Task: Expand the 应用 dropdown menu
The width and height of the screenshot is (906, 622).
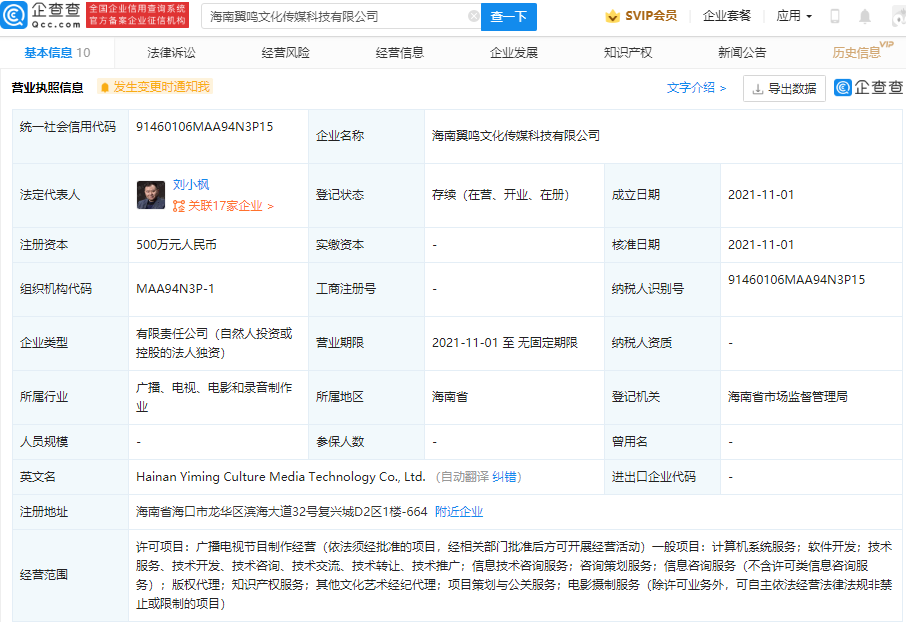Action: pyautogui.click(x=794, y=16)
